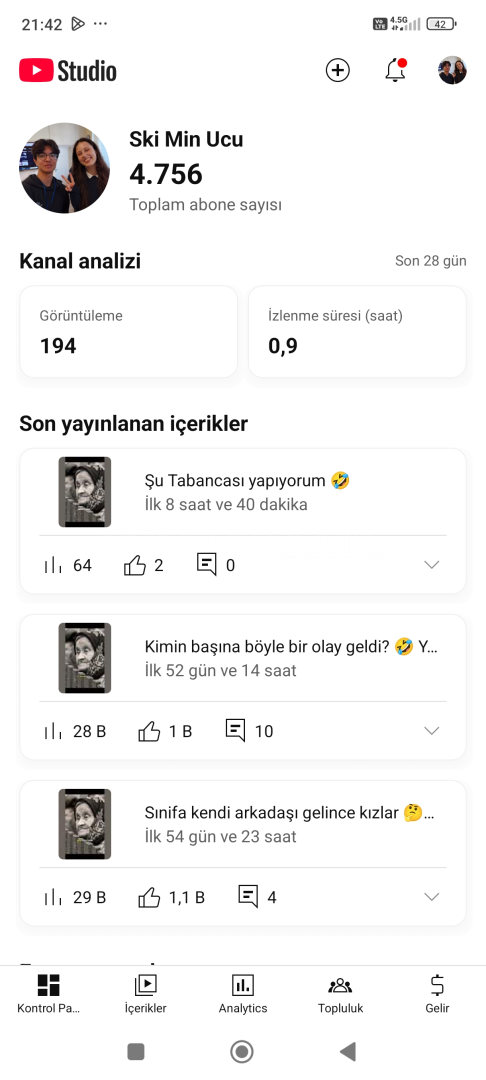486x1080 pixels.
Task: Open the Görüntüleme 194 analytics card
Action: [129, 332]
